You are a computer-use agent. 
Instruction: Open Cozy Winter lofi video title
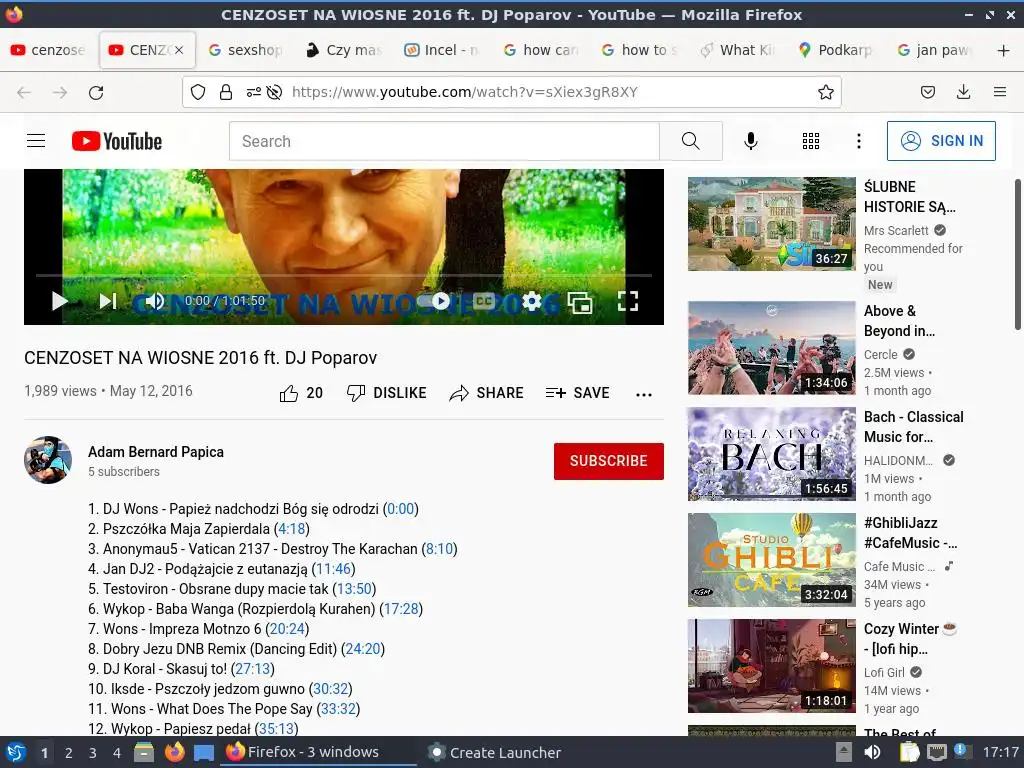tap(910, 639)
